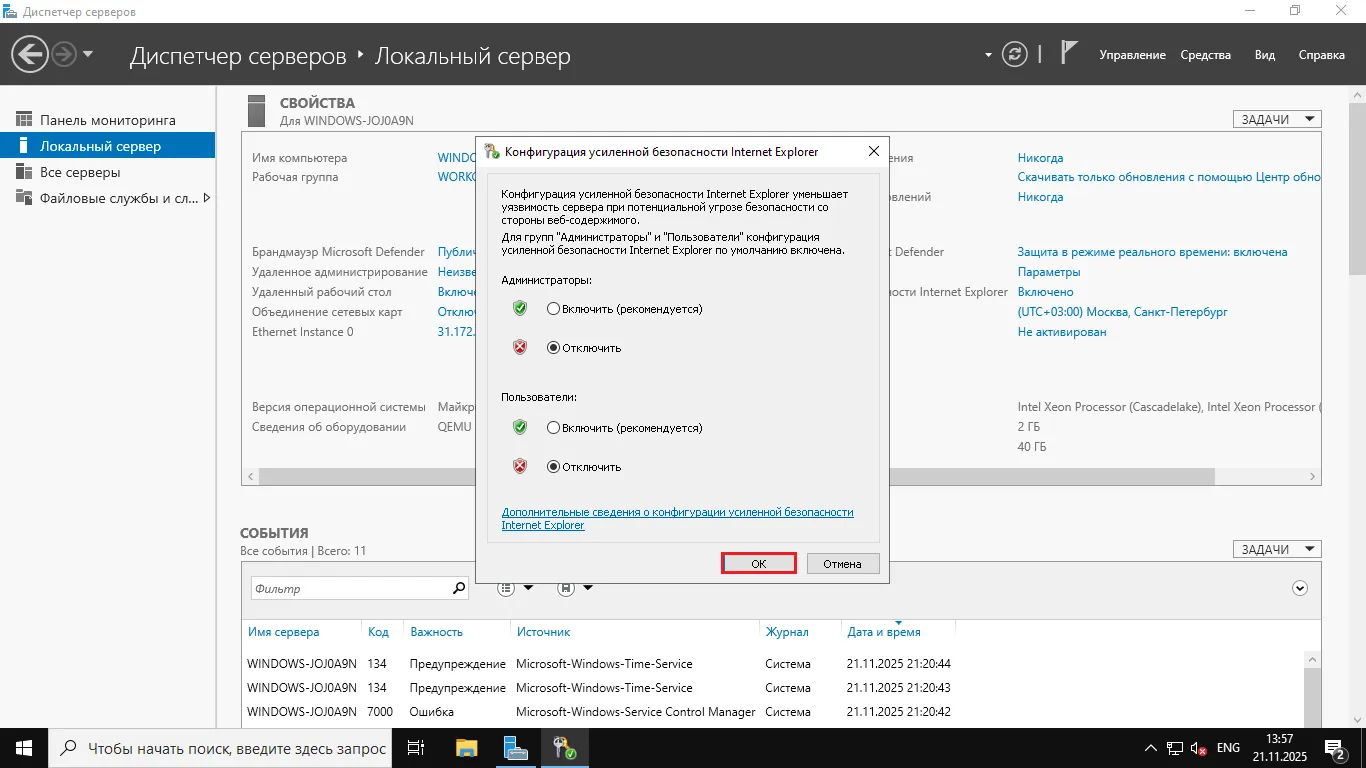Click OK to confirm the dialog
The height and width of the screenshot is (768, 1366).
point(758,563)
